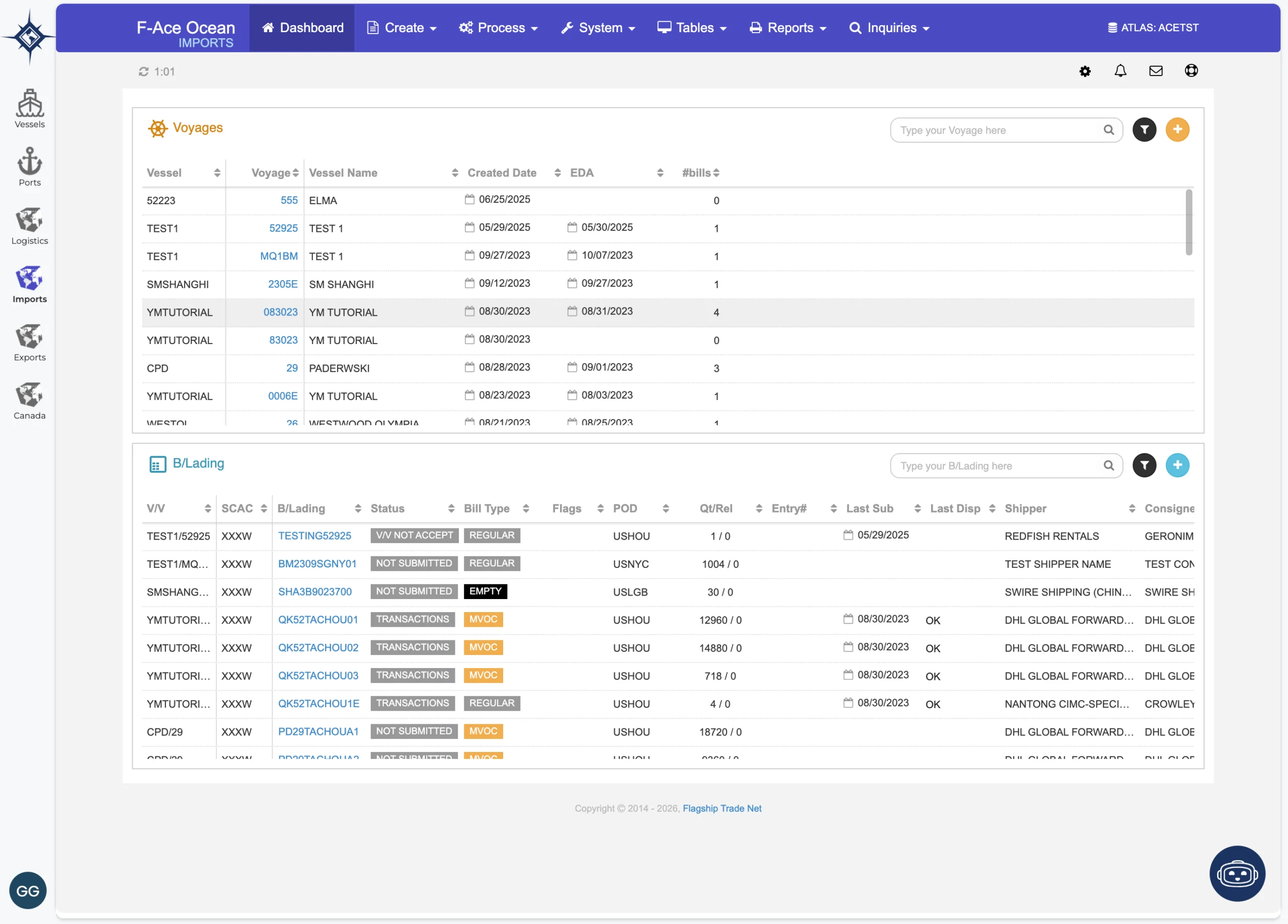Open bill QK52TACHOU01 link
Screen dimensions: 1288x924
[318, 620]
